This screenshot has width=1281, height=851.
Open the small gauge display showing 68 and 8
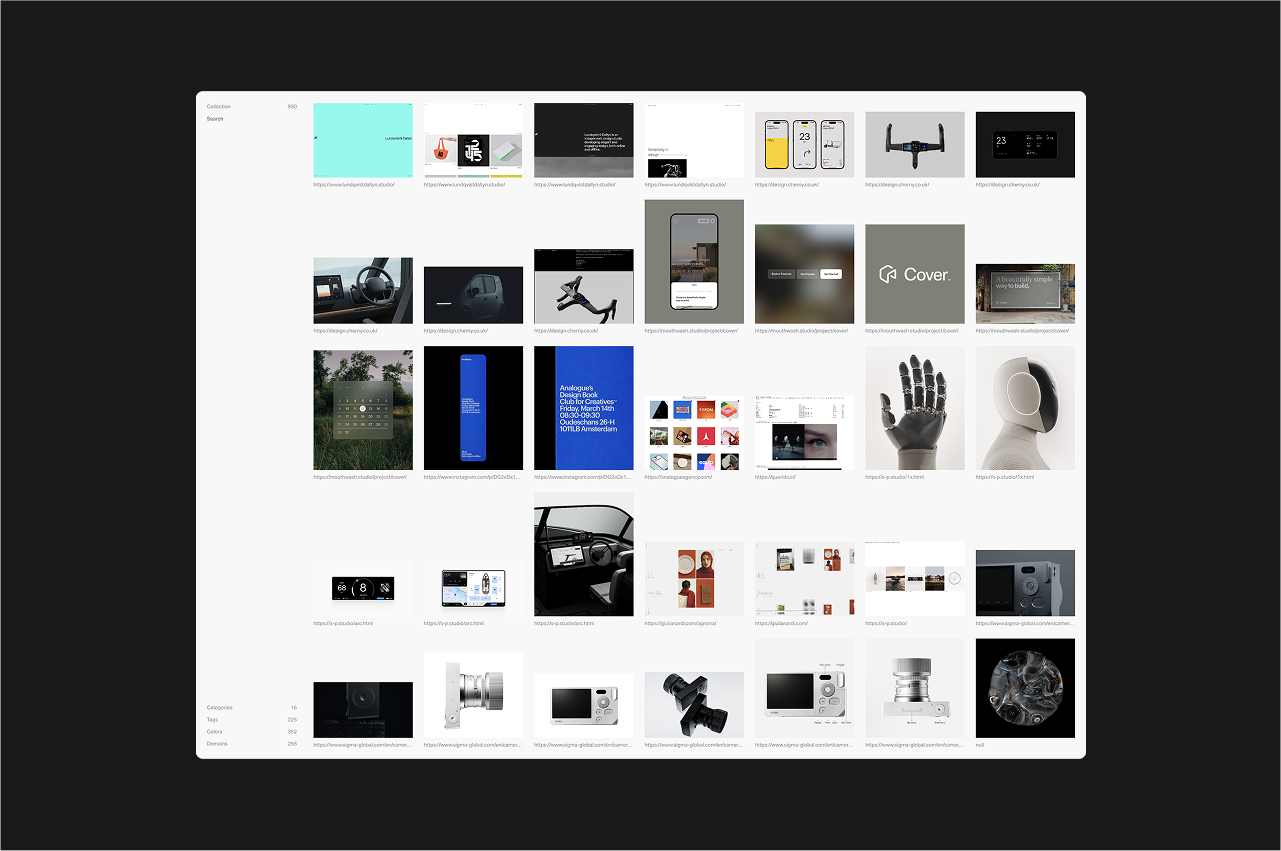click(x=363, y=589)
